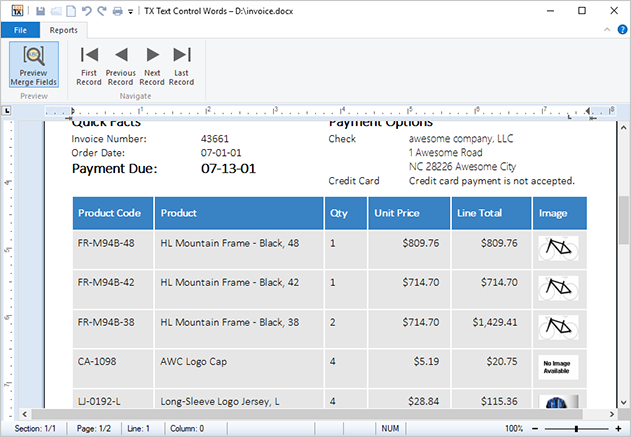The width and height of the screenshot is (631, 437).
Task: Click the Redo arrow icon
Action: [x=102, y=11]
